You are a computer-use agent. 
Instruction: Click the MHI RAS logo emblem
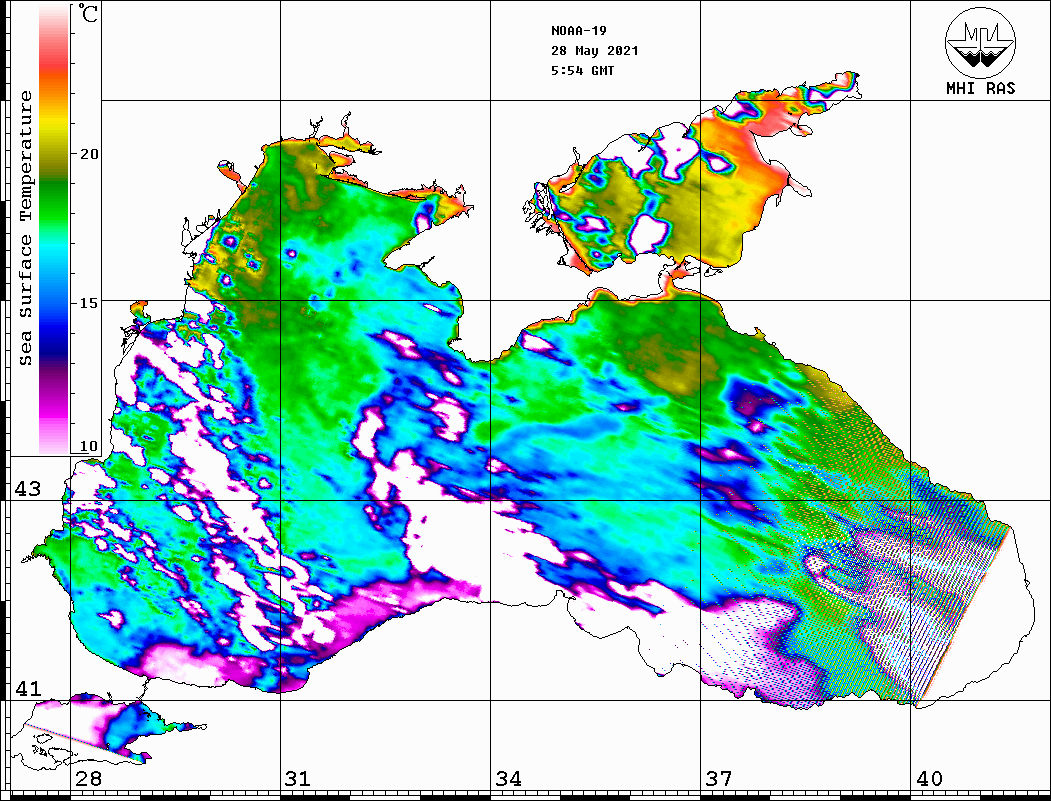[981, 43]
